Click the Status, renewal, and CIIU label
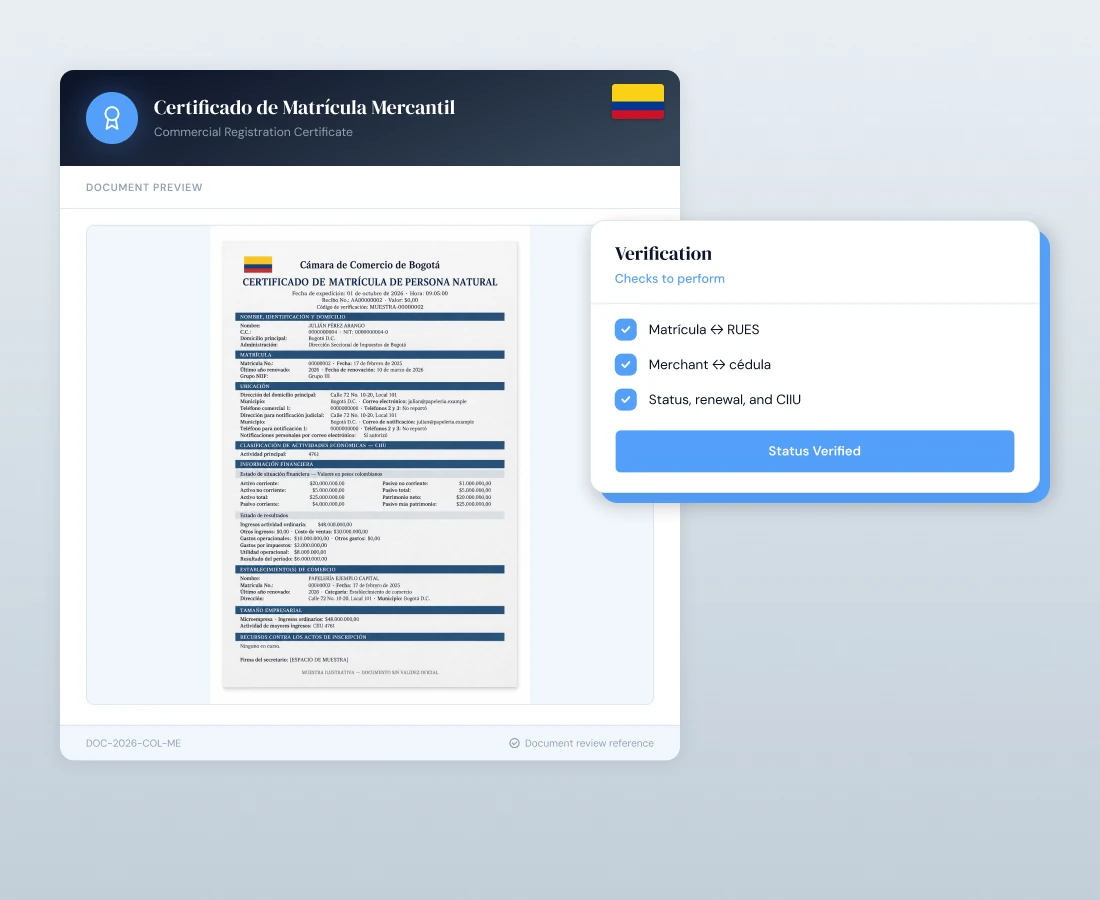This screenshot has width=1100, height=900. click(725, 400)
